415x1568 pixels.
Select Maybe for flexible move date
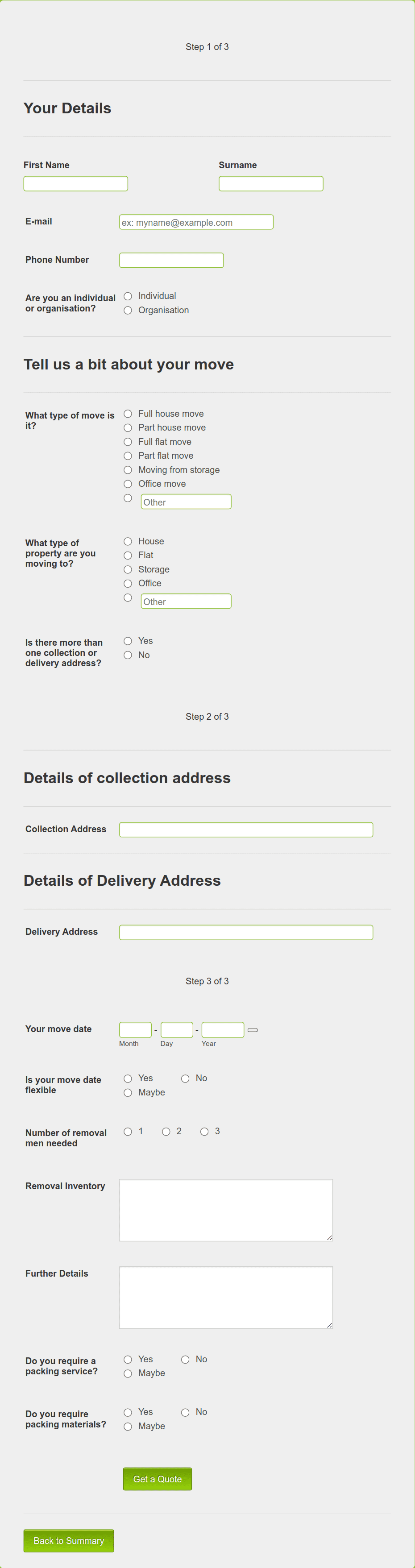coord(128,1093)
